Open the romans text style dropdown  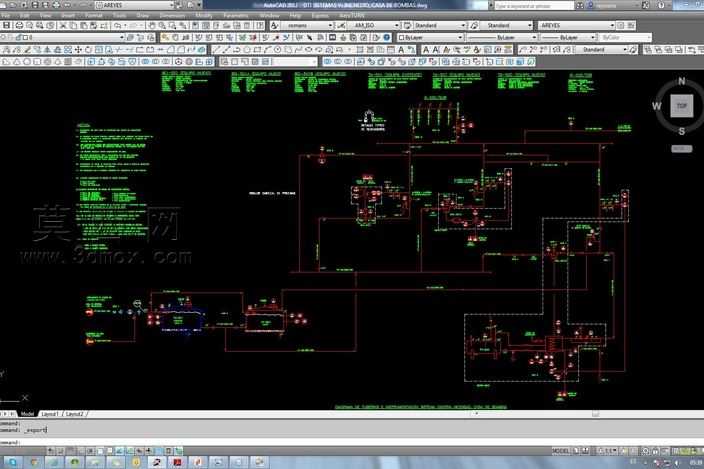(307, 26)
